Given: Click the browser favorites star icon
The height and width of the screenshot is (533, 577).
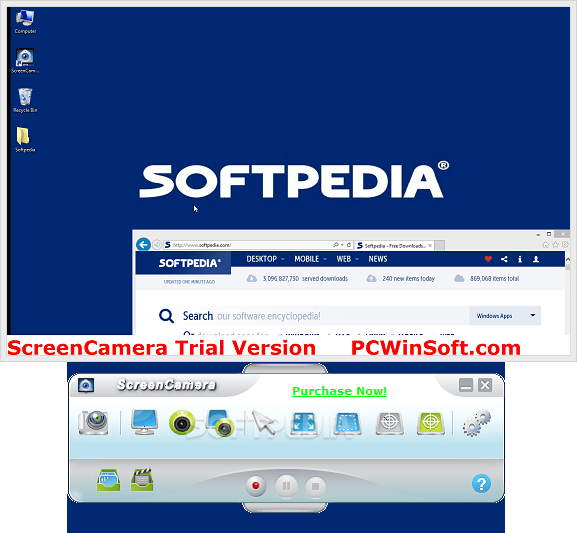Looking at the screenshot, I should click(555, 244).
